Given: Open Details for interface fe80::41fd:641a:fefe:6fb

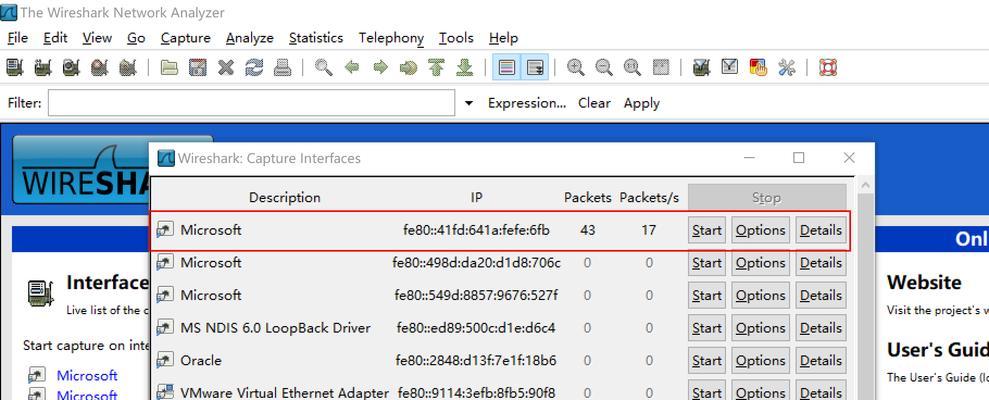Looking at the screenshot, I should [x=821, y=230].
